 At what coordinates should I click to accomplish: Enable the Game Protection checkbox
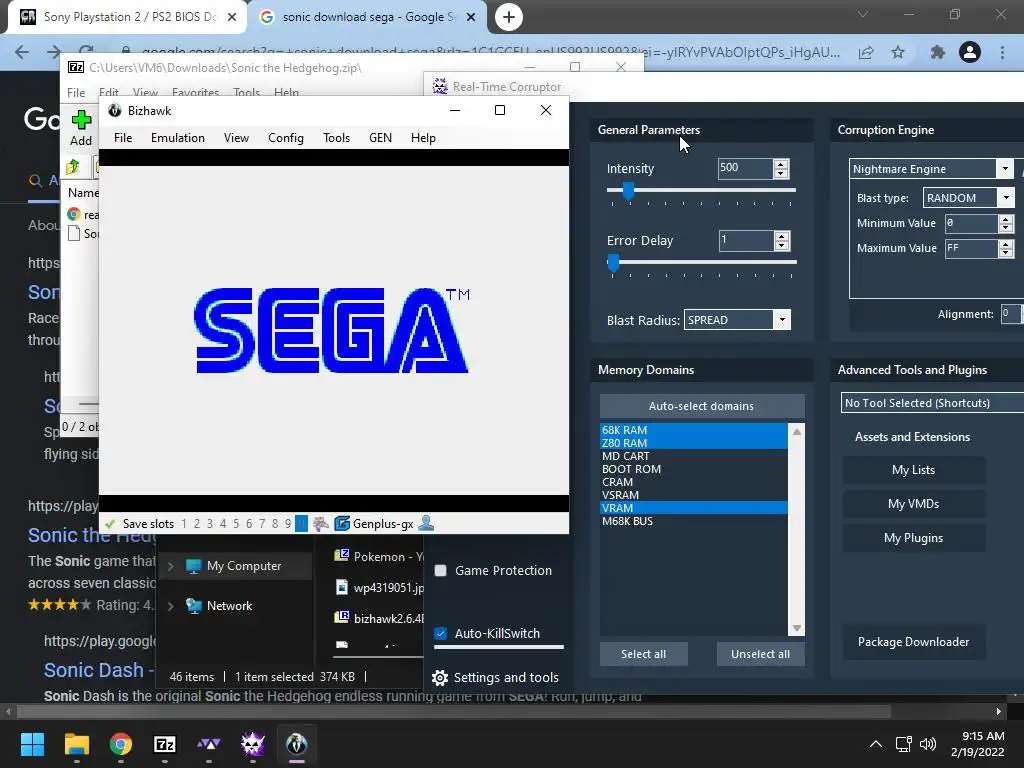pyautogui.click(x=441, y=571)
